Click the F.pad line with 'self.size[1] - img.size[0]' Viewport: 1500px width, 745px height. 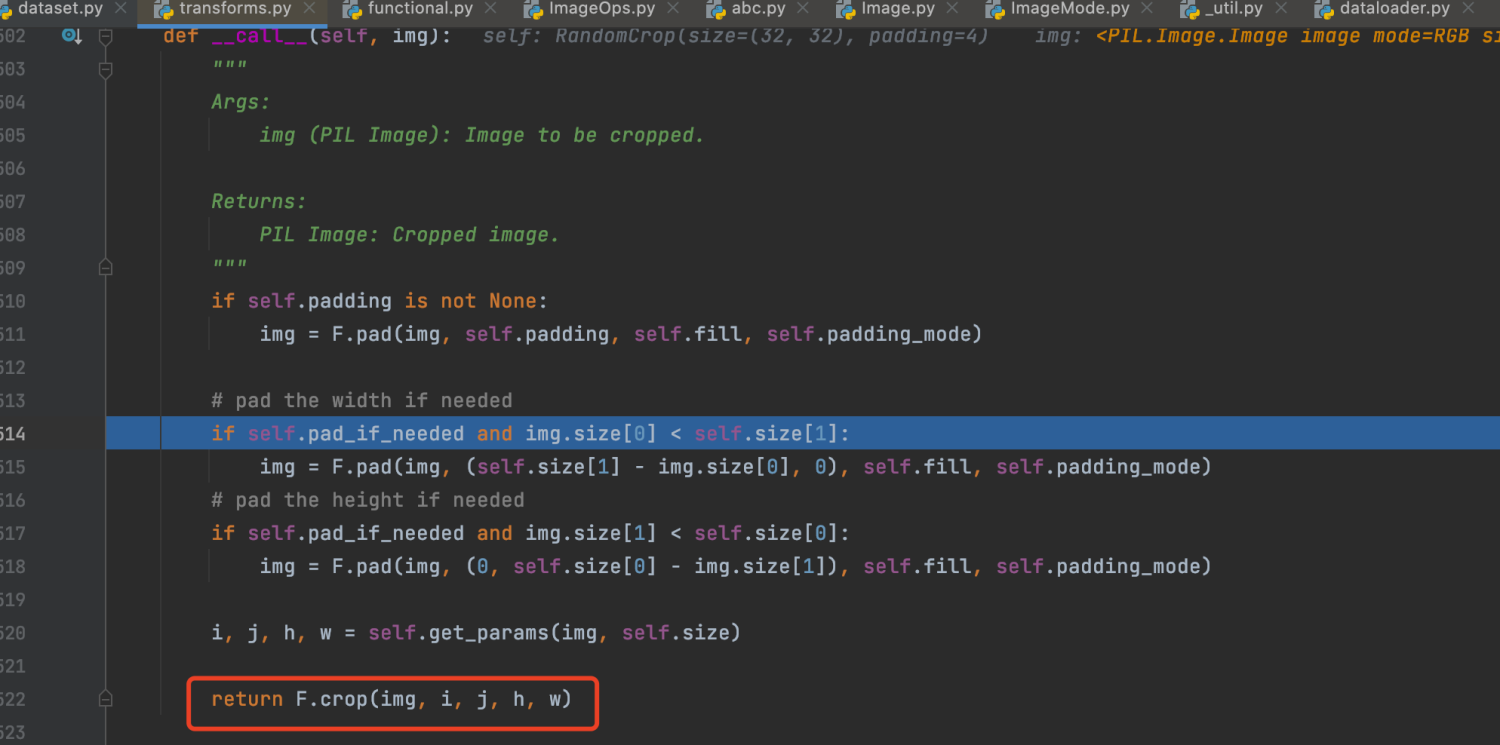click(735, 466)
